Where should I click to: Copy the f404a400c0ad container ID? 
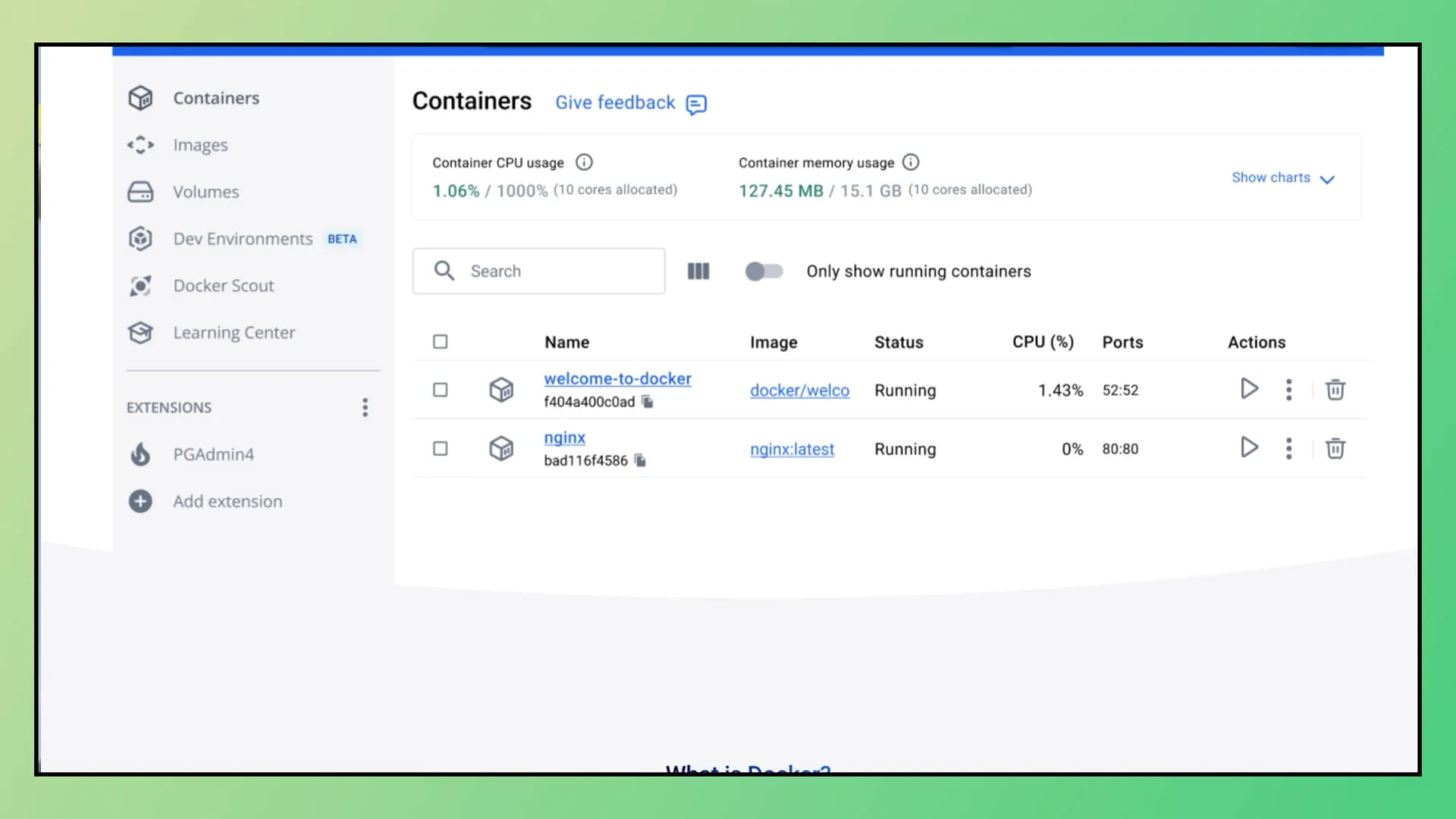pos(648,402)
